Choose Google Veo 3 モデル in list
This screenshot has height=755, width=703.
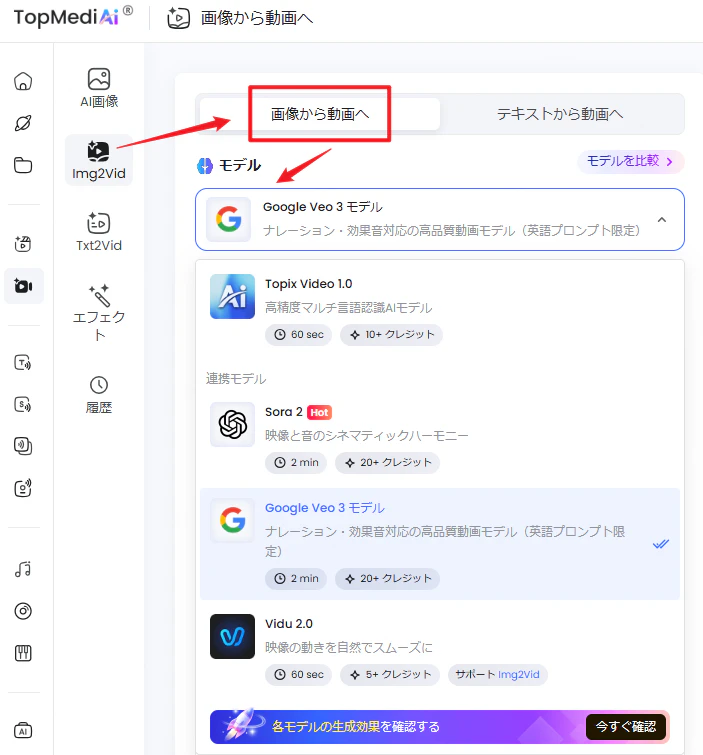440,544
